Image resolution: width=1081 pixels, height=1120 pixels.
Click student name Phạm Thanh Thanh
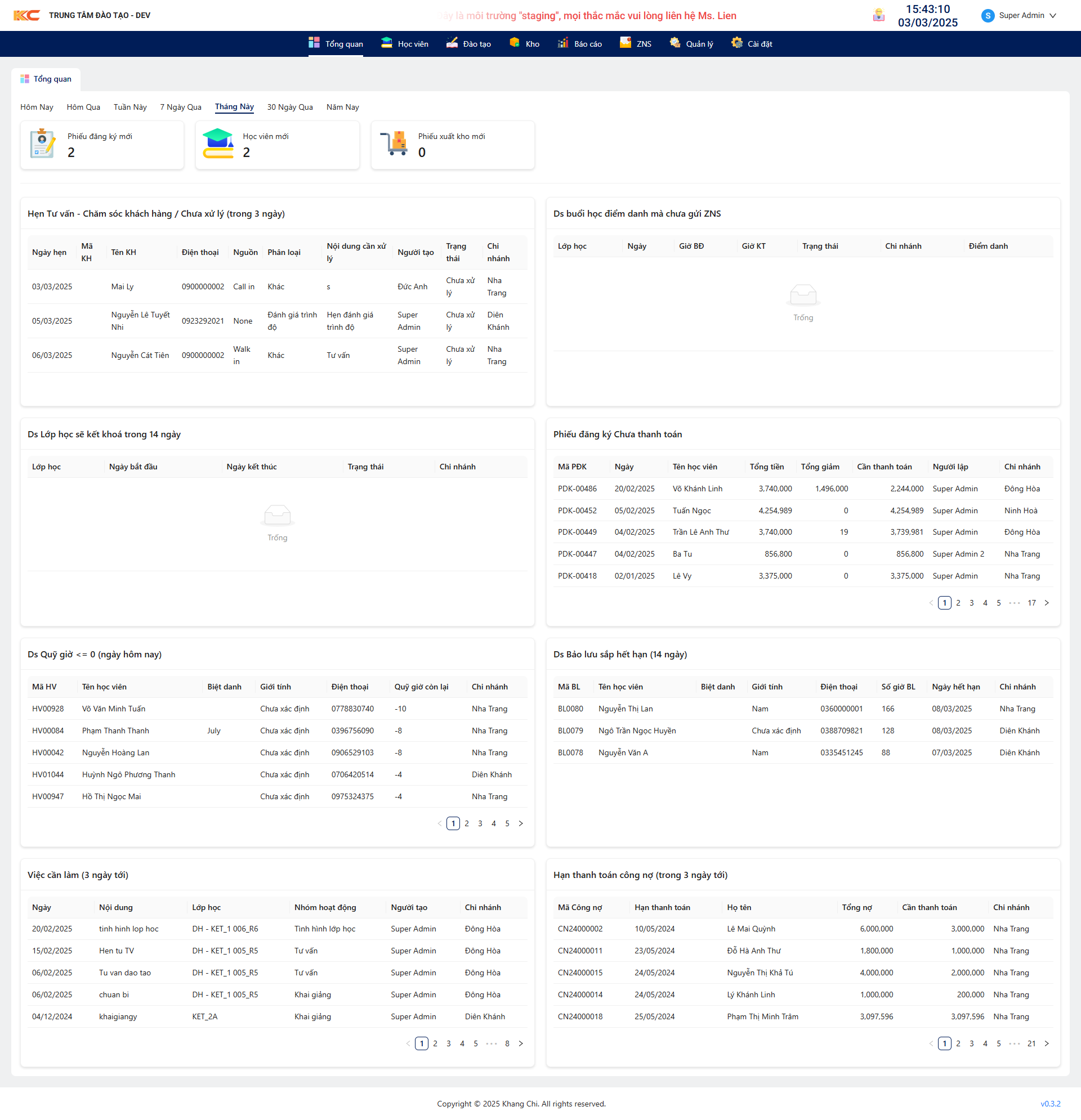115,731
